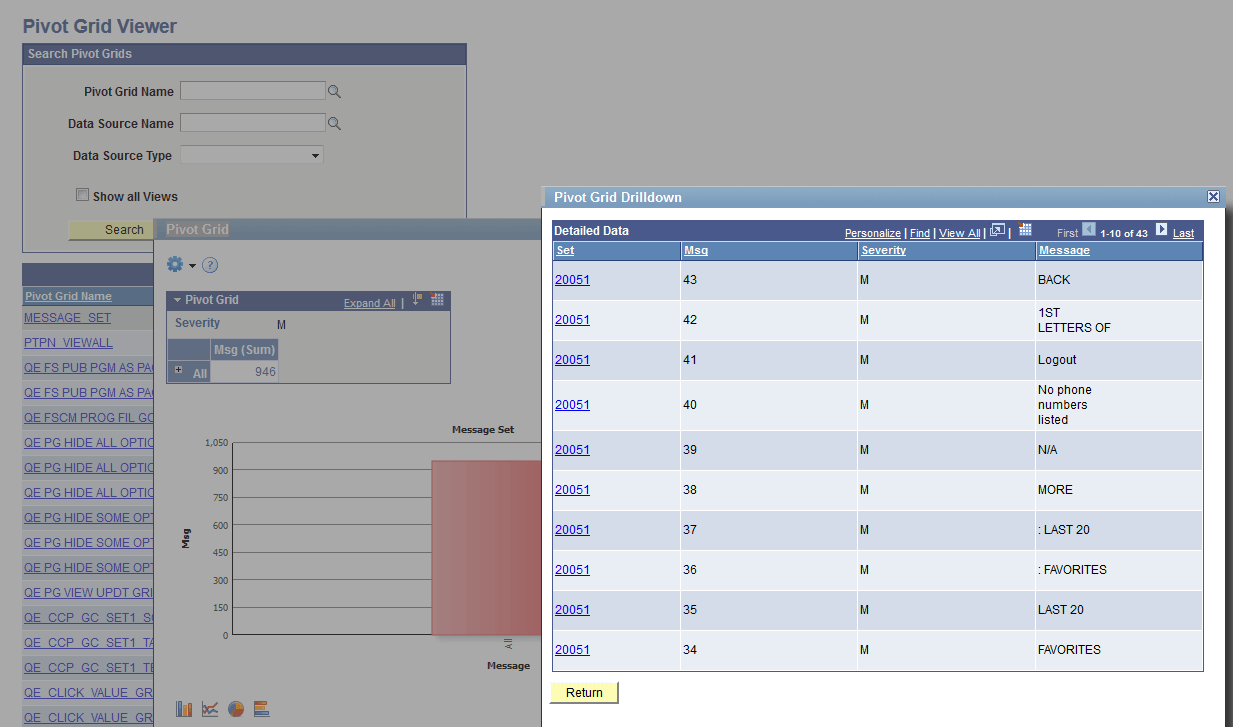This screenshot has width=1233, height=727.
Task: Choose the horizontal bar chart icon
Action: 261,708
